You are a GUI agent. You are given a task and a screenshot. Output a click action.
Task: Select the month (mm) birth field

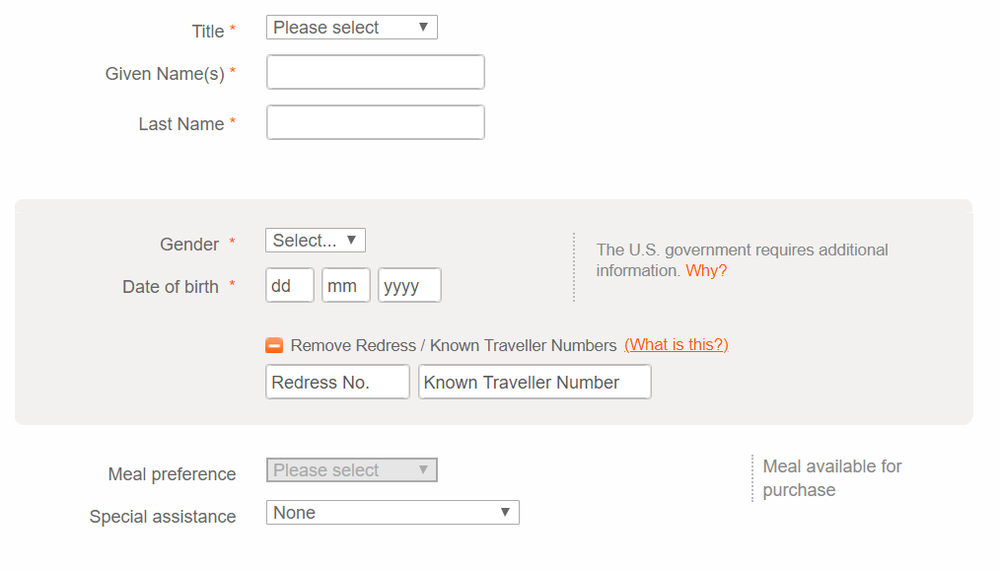tap(346, 286)
